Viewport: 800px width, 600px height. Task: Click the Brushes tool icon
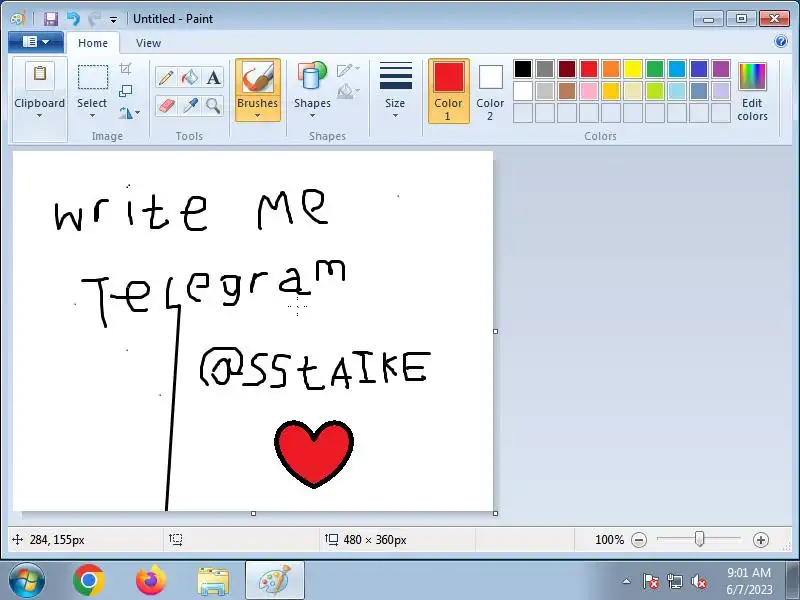pyautogui.click(x=258, y=78)
